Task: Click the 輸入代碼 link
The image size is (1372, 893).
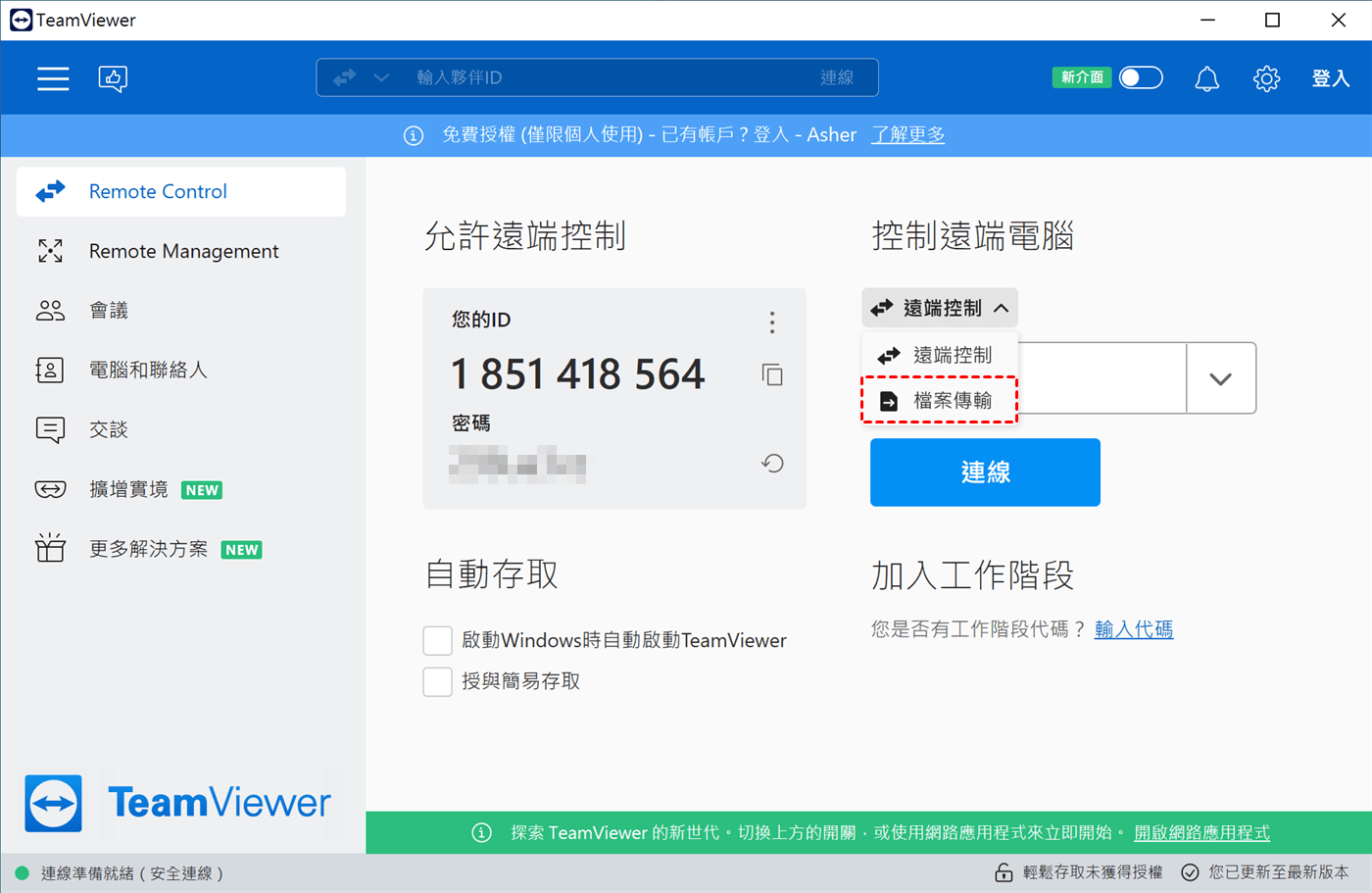Action: point(1134,629)
